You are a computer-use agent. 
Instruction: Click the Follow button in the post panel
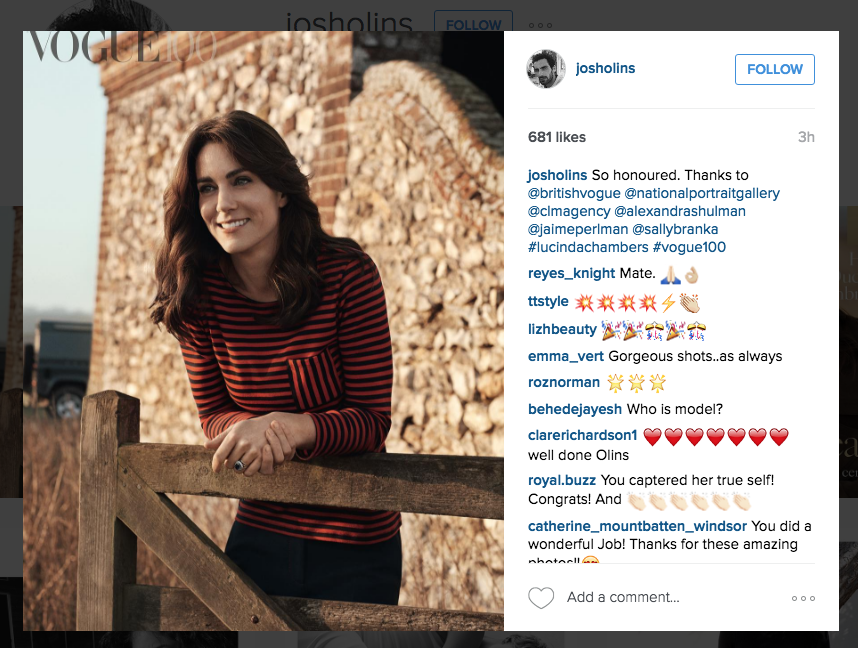(774, 69)
